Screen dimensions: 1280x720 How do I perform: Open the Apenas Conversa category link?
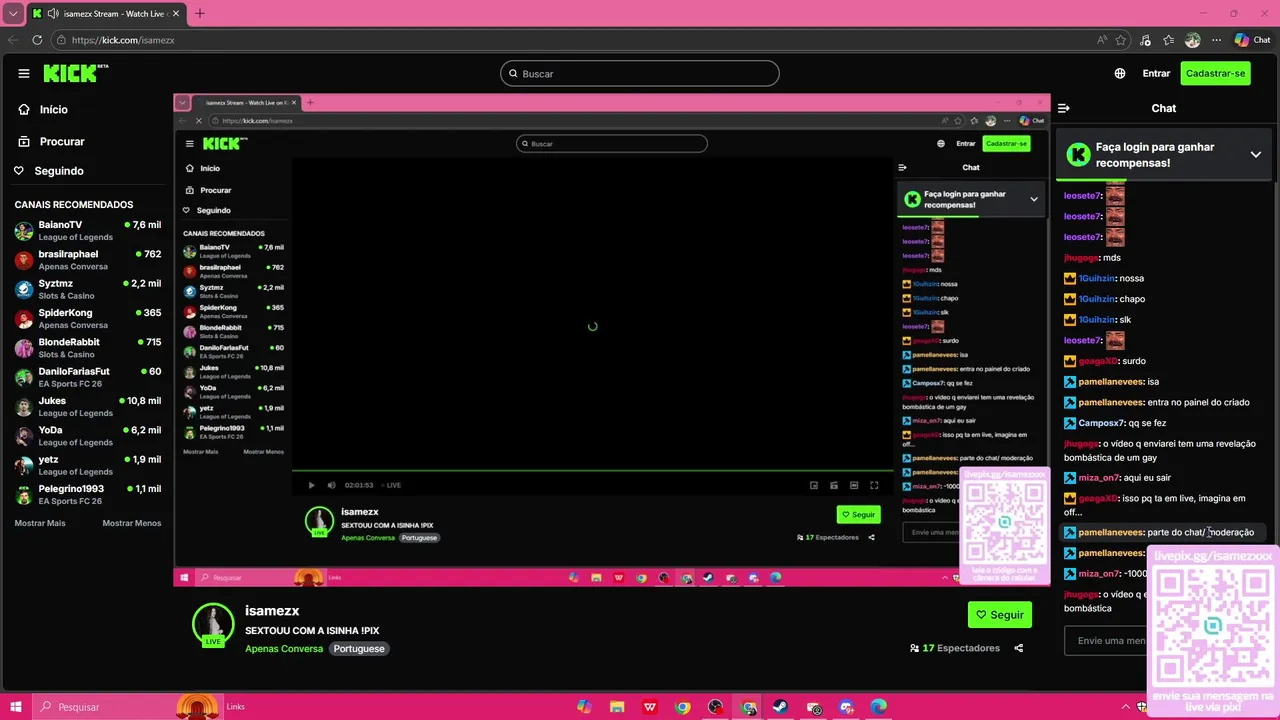[x=284, y=648]
